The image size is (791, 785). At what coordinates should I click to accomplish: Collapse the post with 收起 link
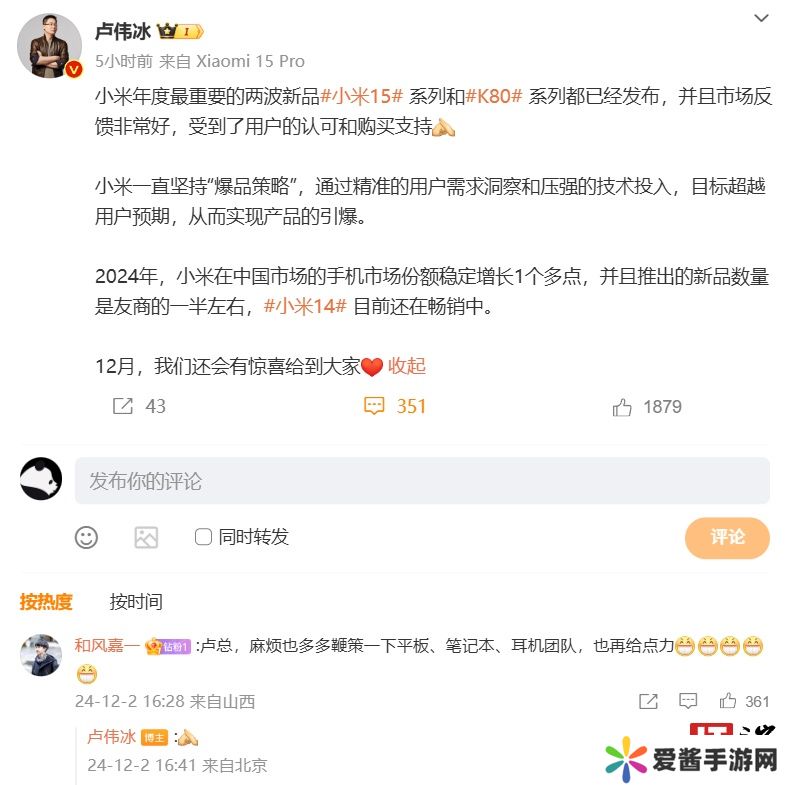(x=407, y=366)
